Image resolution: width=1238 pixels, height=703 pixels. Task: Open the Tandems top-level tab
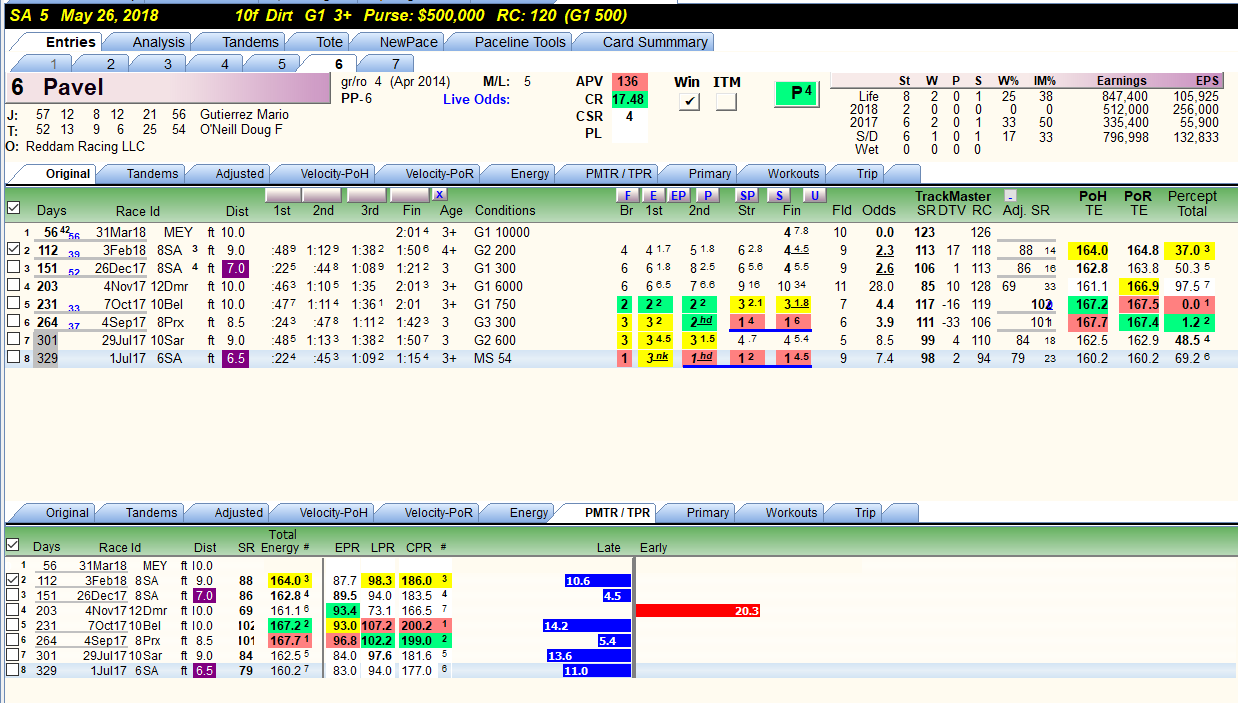pos(250,42)
